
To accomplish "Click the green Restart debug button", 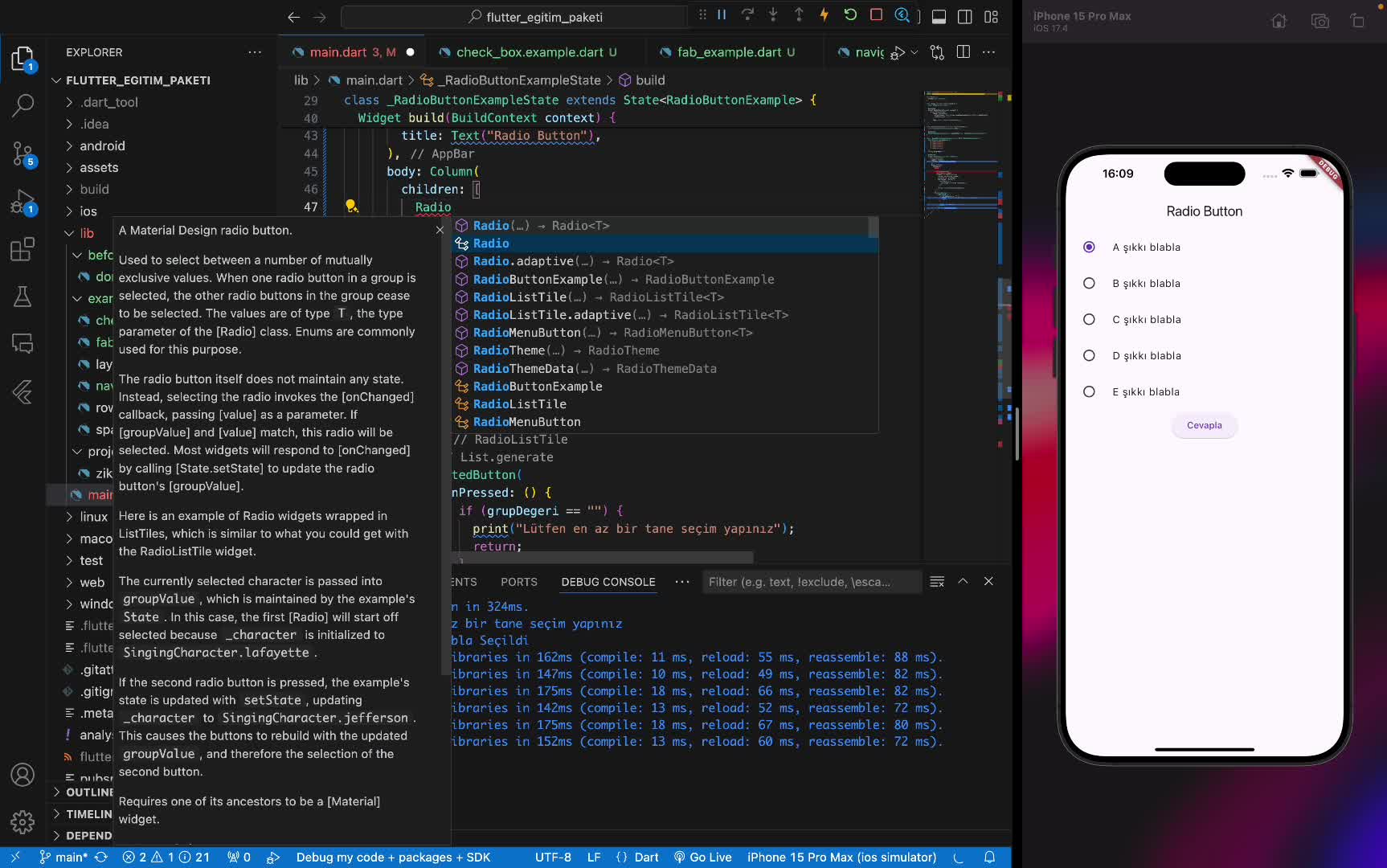I will (850, 15).
